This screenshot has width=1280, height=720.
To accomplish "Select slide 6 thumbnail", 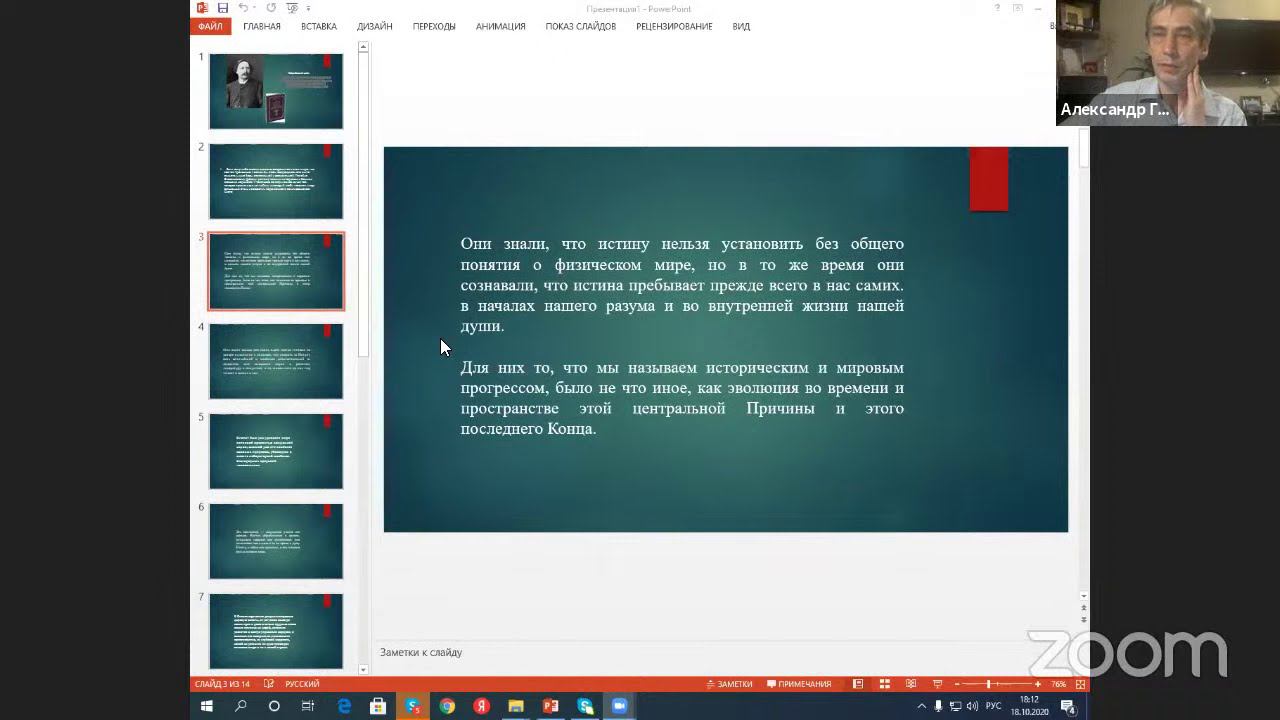I will [x=276, y=541].
